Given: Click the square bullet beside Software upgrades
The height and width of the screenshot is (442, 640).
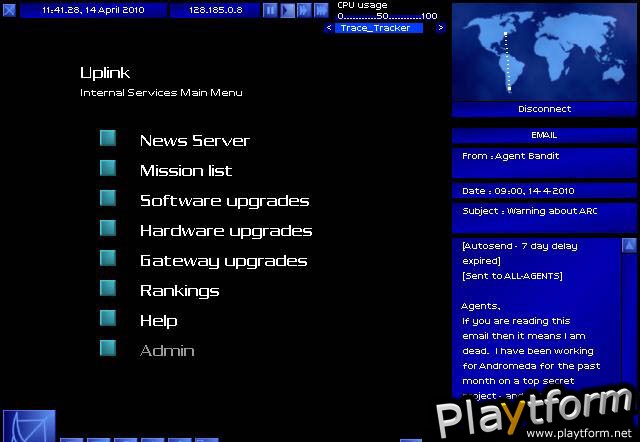Looking at the screenshot, I should coord(108,198).
